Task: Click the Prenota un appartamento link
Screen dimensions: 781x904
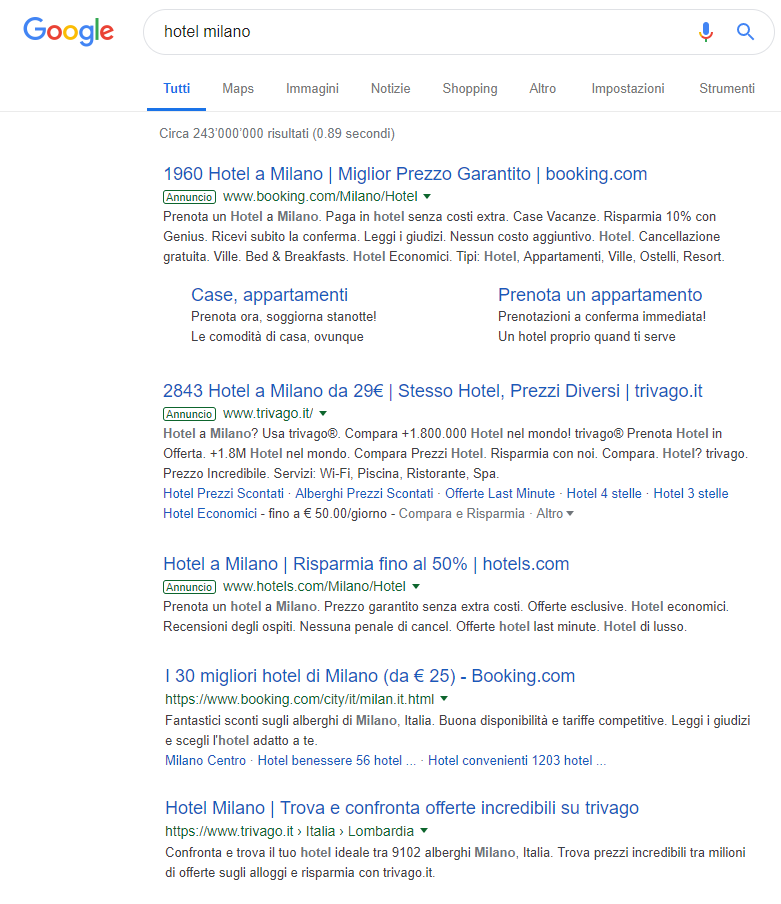Action: click(600, 294)
